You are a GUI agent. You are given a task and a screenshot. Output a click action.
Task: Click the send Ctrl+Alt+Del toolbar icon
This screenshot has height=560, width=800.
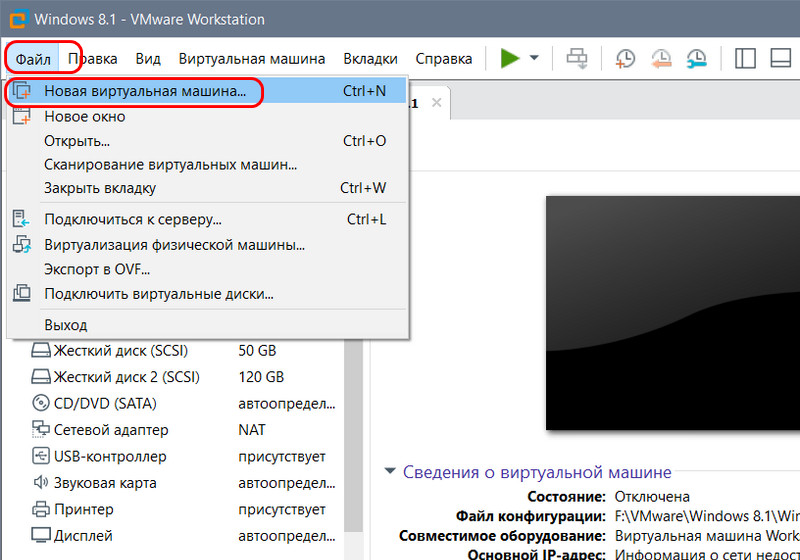(577, 59)
